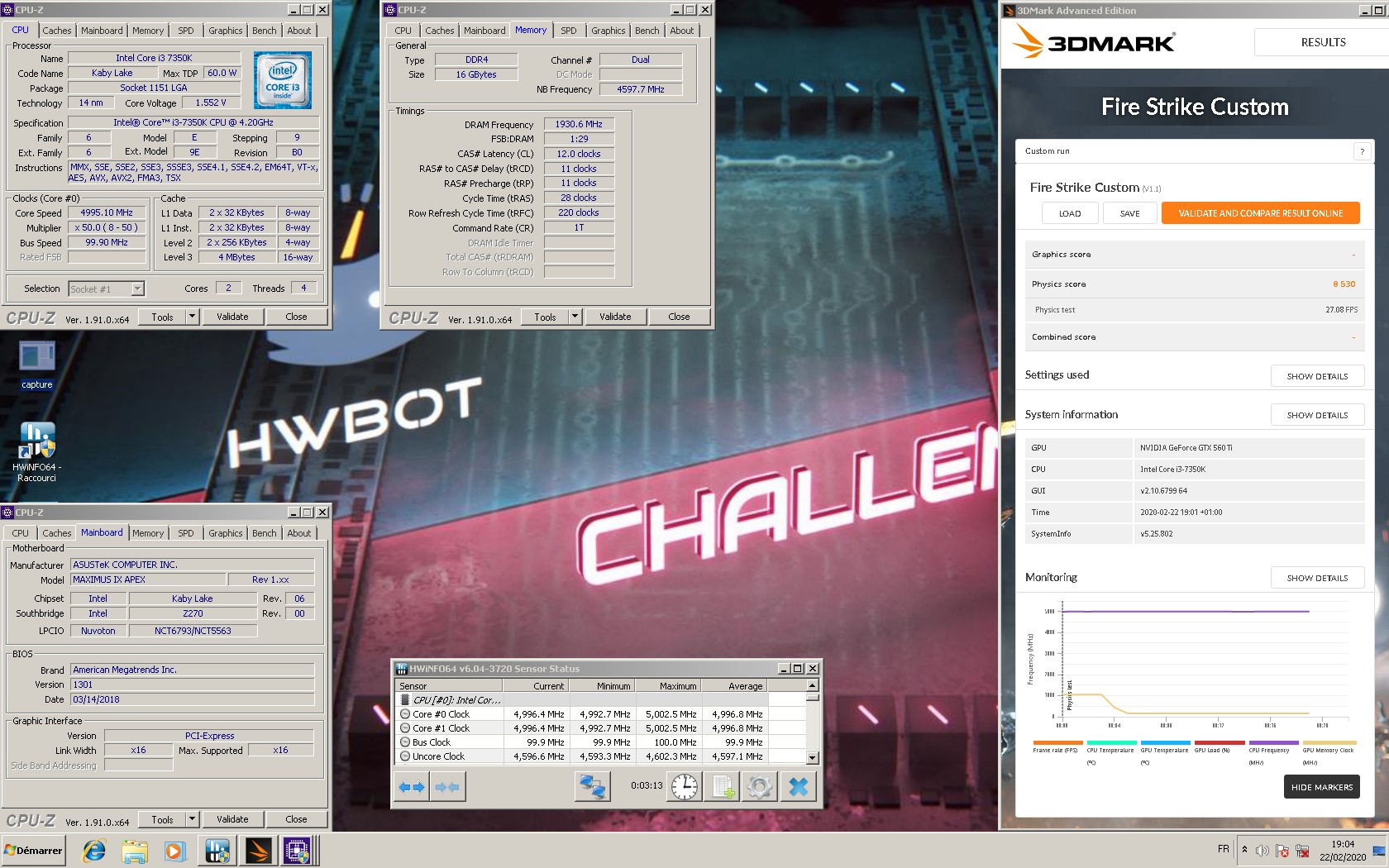Click HWiNFO network remote monitoring icon

pos(592,786)
